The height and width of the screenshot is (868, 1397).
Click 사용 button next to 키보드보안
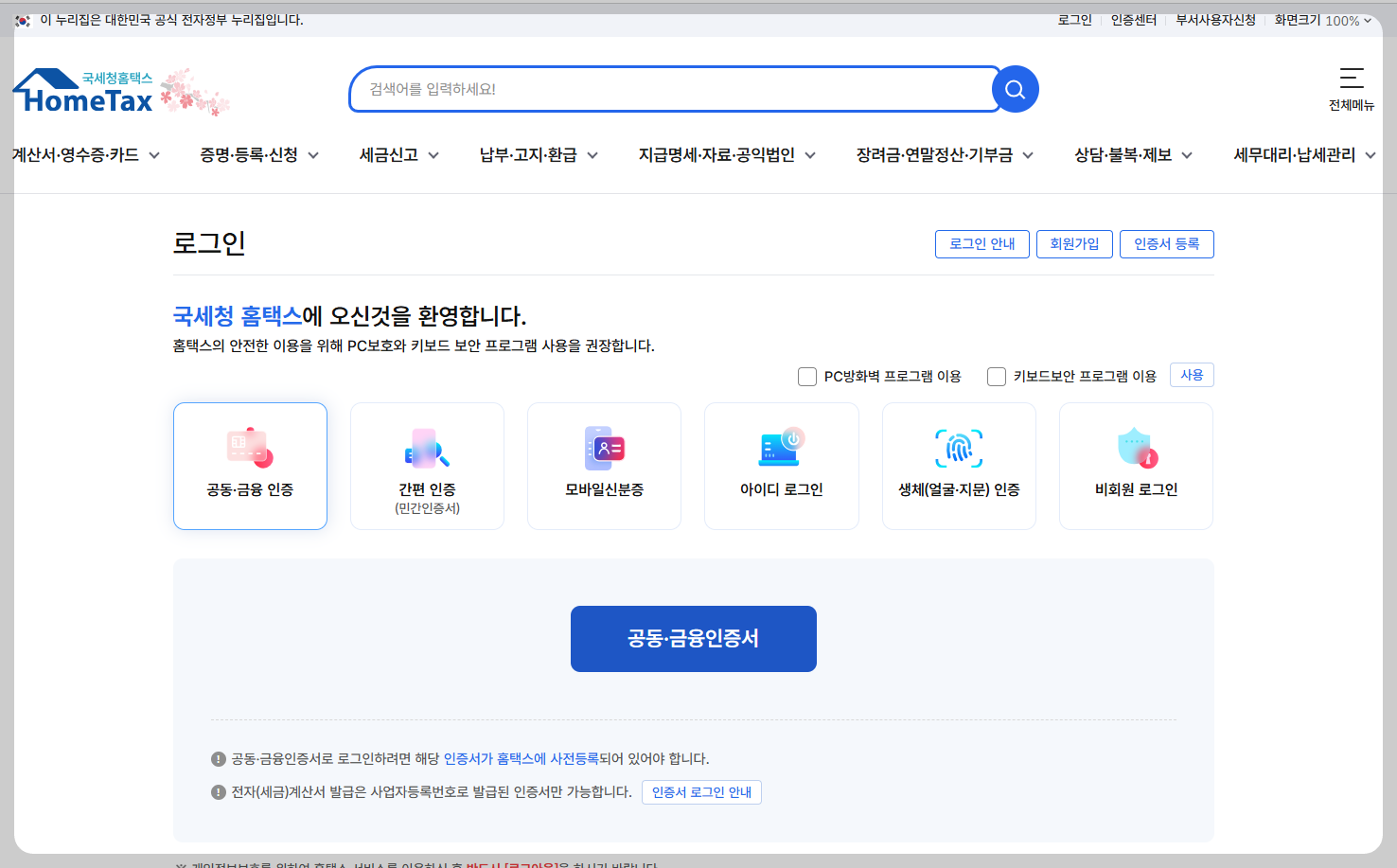1192,375
